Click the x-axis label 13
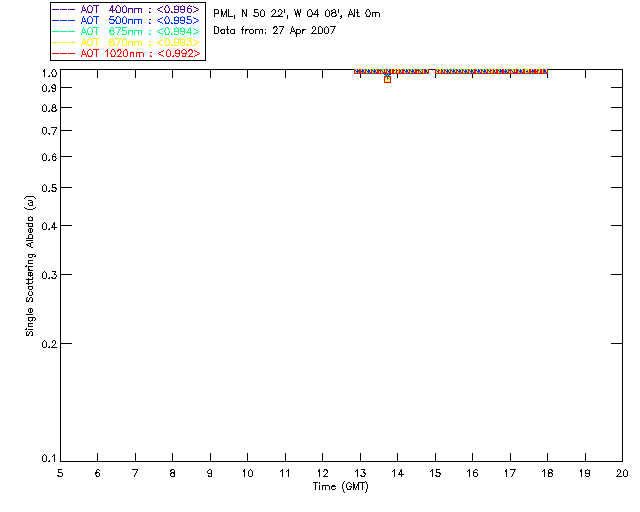640x512 pixels. click(360, 473)
